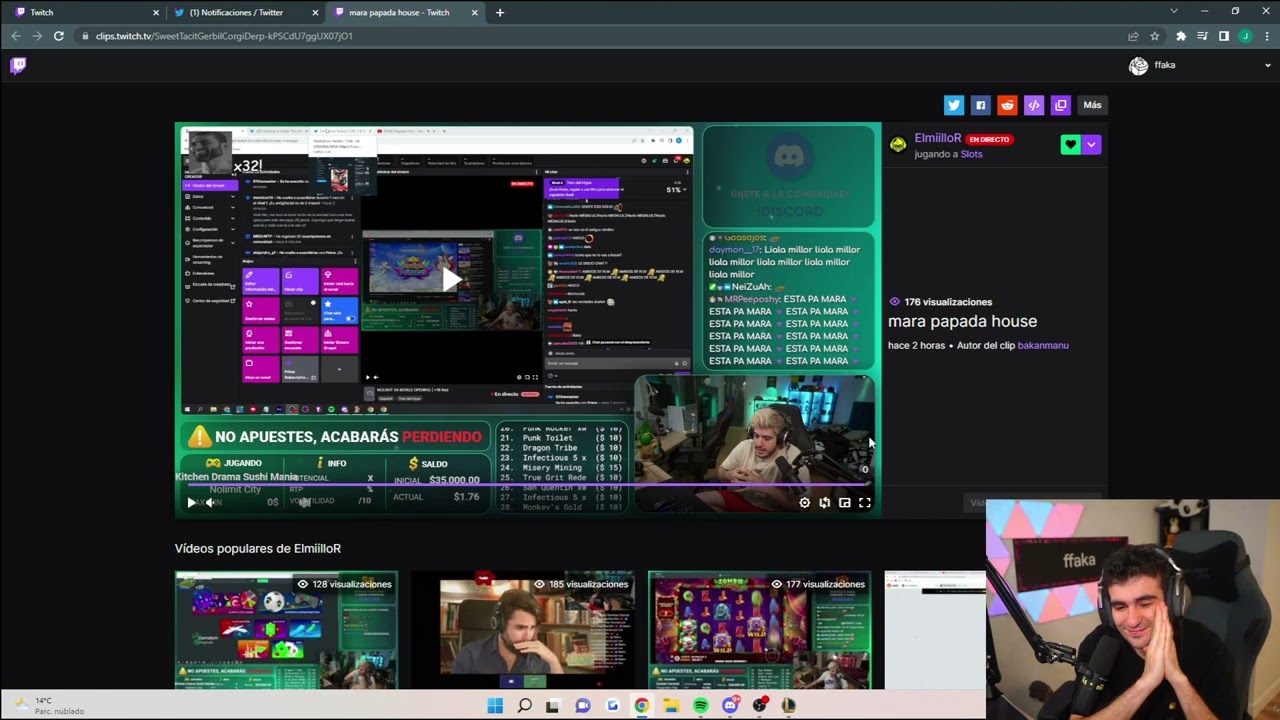
Task: Copy the clip link icon
Action: [1061, 105]
